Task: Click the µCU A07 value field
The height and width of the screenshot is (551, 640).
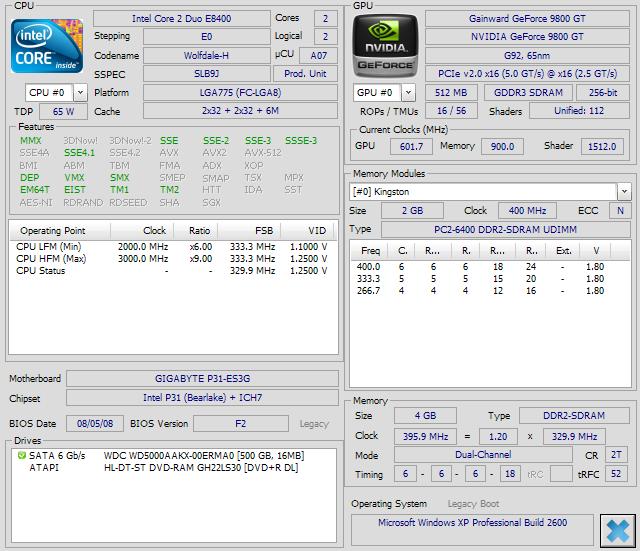Action: point(318,56)
